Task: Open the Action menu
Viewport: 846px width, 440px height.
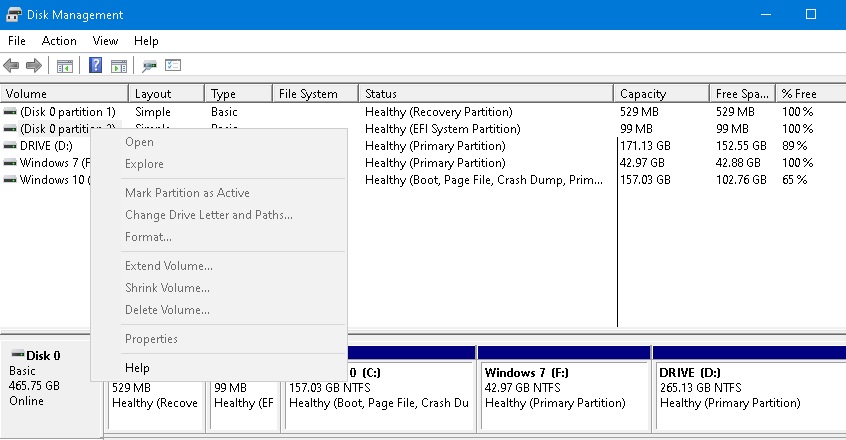Action: pyautogui.click(x=59, y=41)
